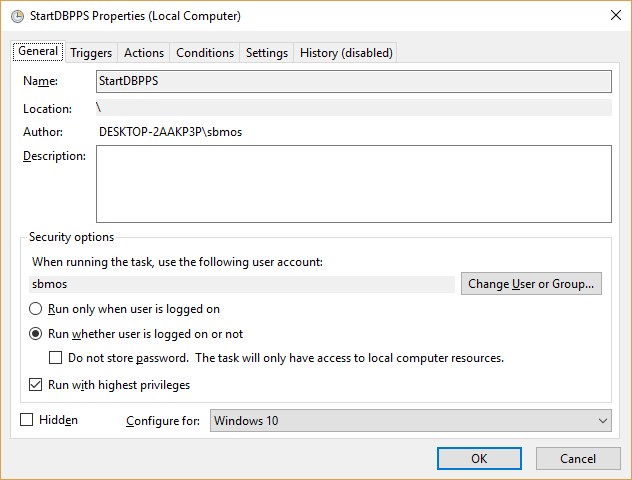
Task: Enable the Do not store password checkbox
Action: click(x=55, y=358)
